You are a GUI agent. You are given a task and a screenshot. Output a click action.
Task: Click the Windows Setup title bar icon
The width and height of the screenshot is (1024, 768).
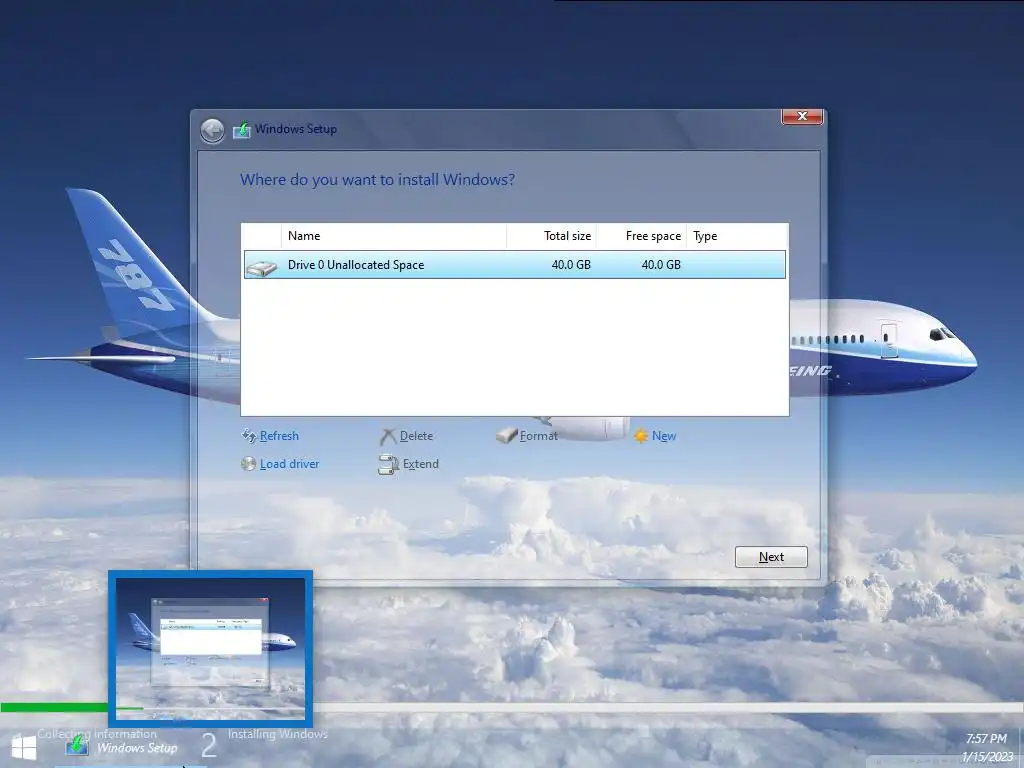(x=242, y=129)
